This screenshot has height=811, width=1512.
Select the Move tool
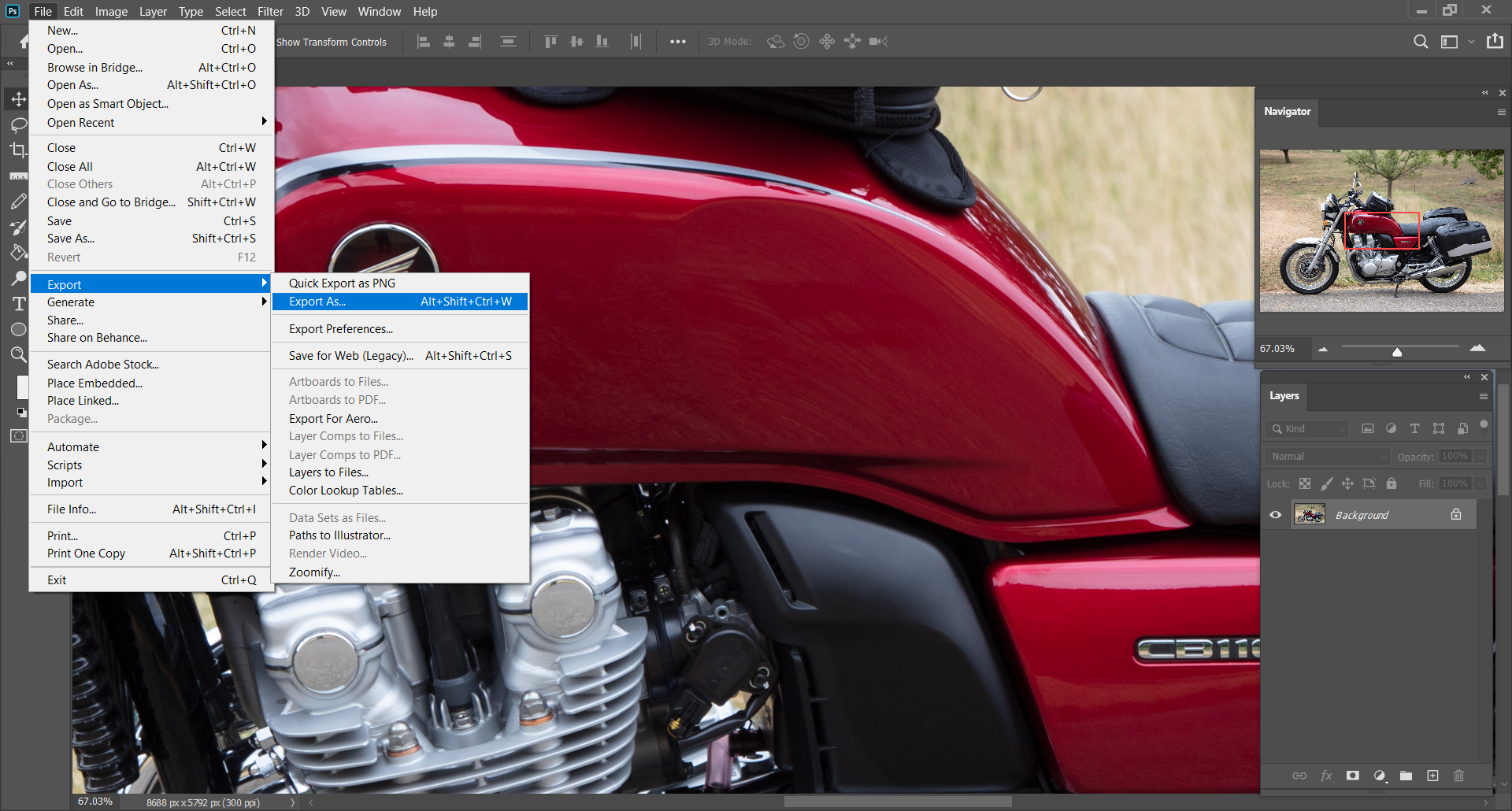18,99
